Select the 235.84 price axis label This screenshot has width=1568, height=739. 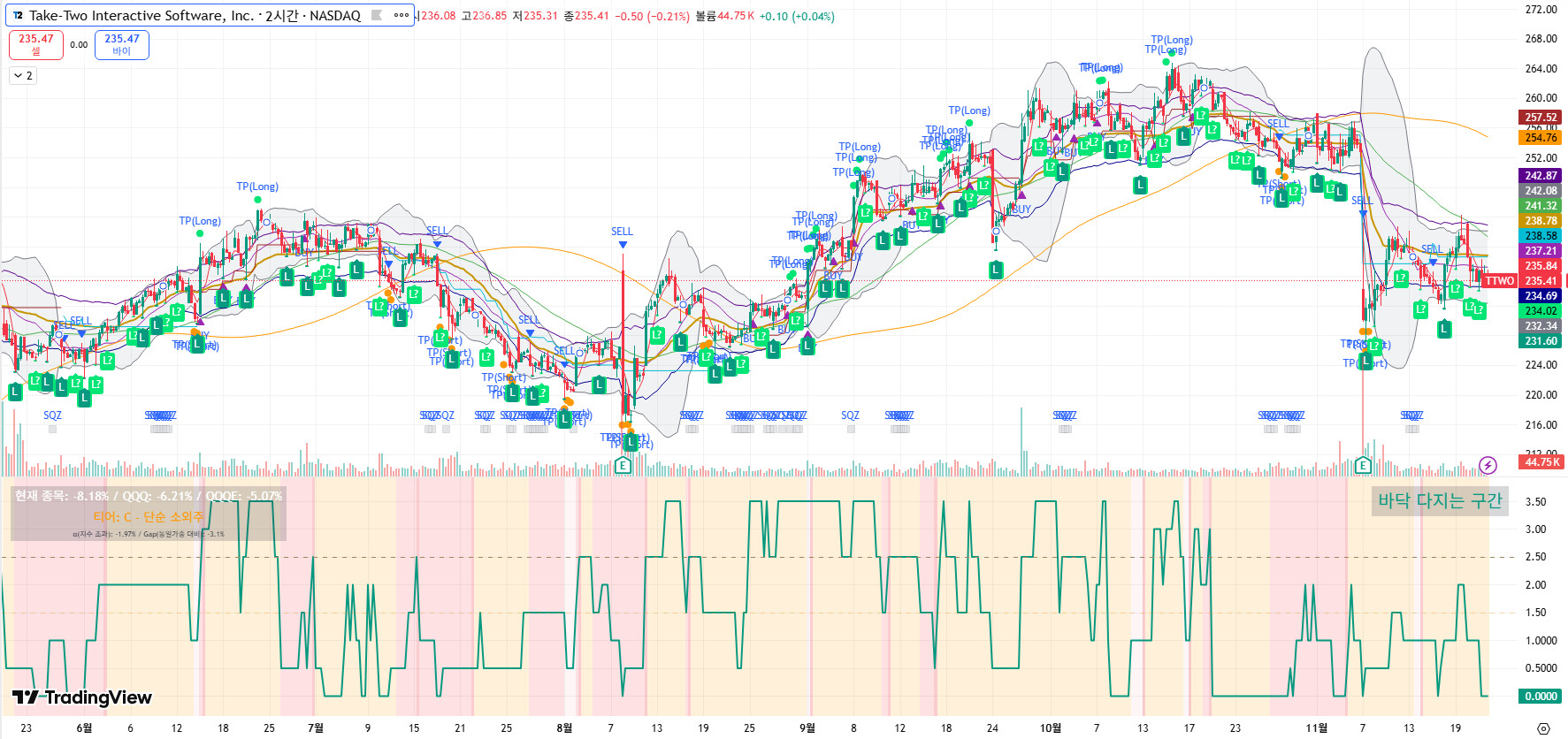tap(1541, 266)
